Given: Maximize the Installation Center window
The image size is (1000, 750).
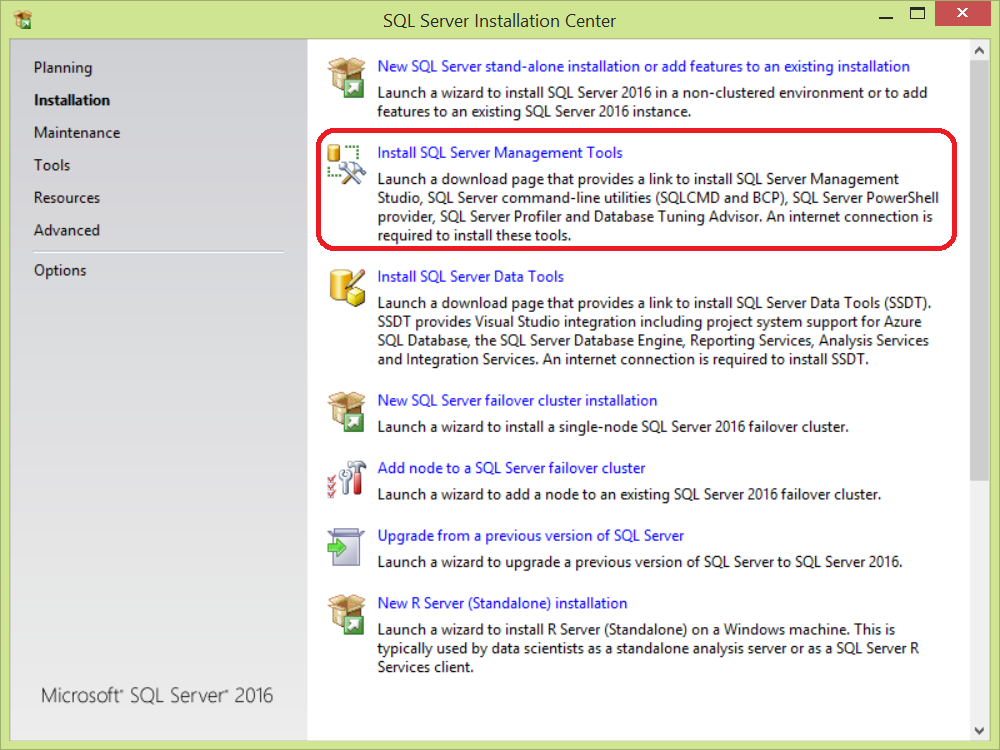Looking at the screenshot, I should coord(917,14).
